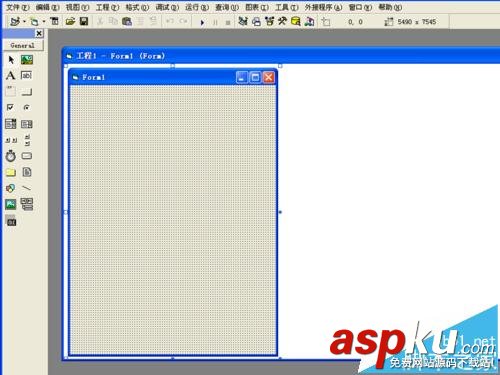Select the PictureBox control tool
This screenshot has width=500, height=375.
pos(27,60)
